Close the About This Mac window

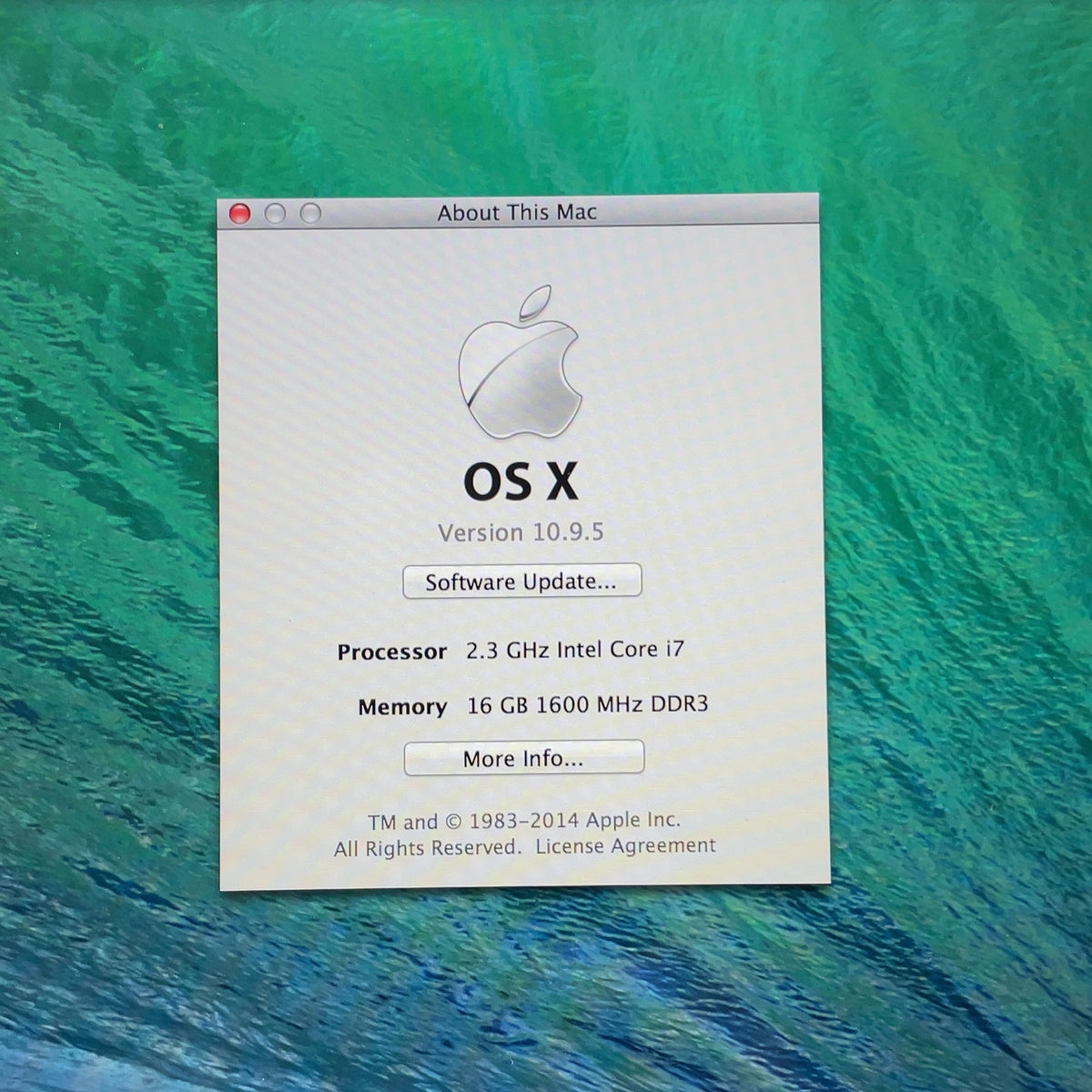tap(238, 214)
